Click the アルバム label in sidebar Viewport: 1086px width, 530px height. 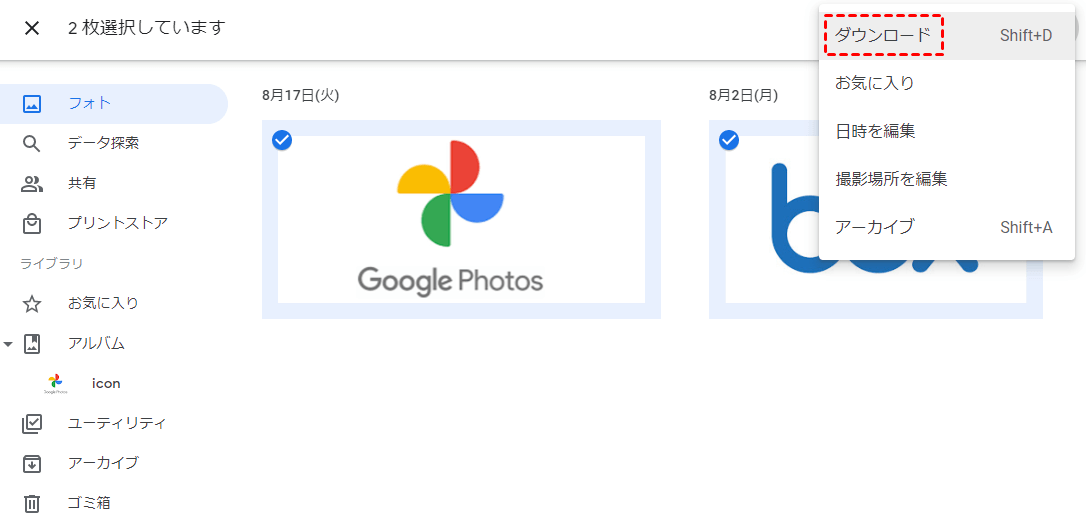pyautogui.click(x=96, y=344)
